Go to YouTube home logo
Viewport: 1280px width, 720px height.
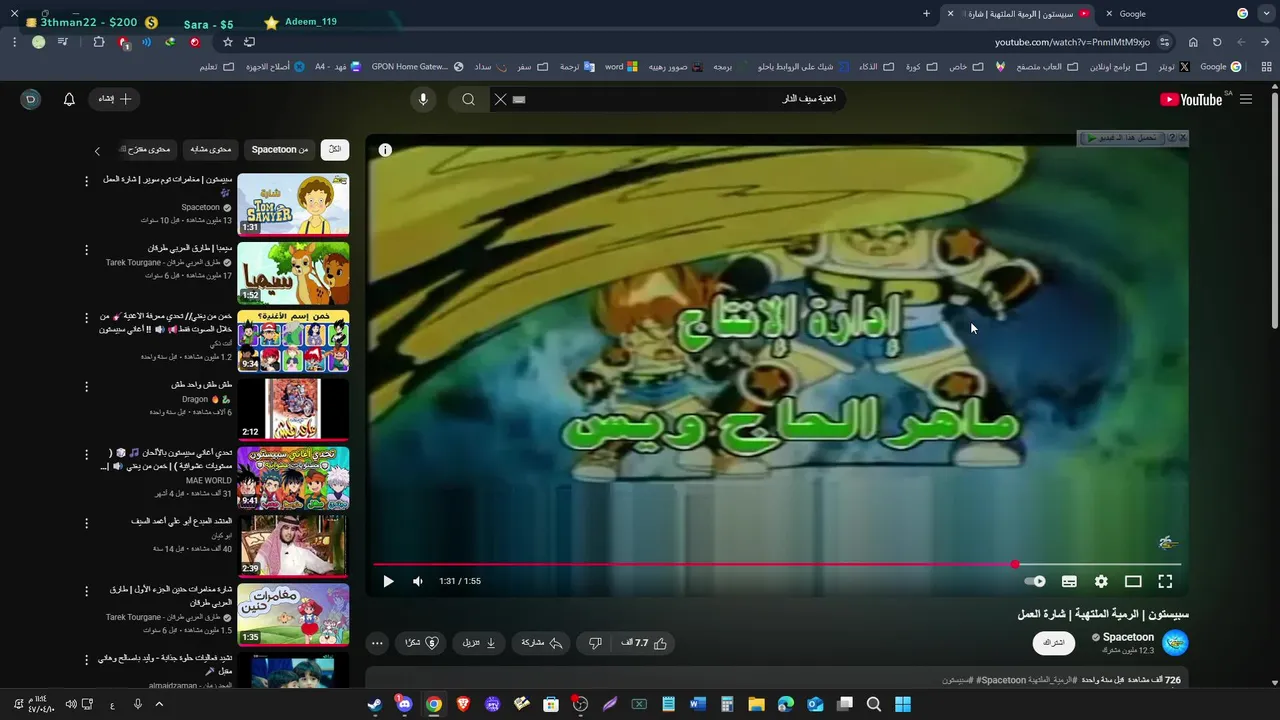[x=1190, y=99]
